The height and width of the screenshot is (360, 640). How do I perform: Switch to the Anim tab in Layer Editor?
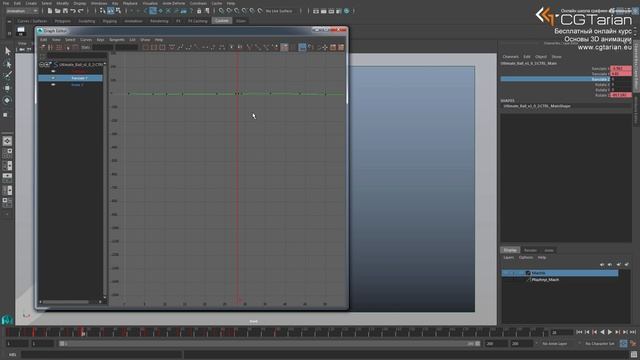point(549,250)
